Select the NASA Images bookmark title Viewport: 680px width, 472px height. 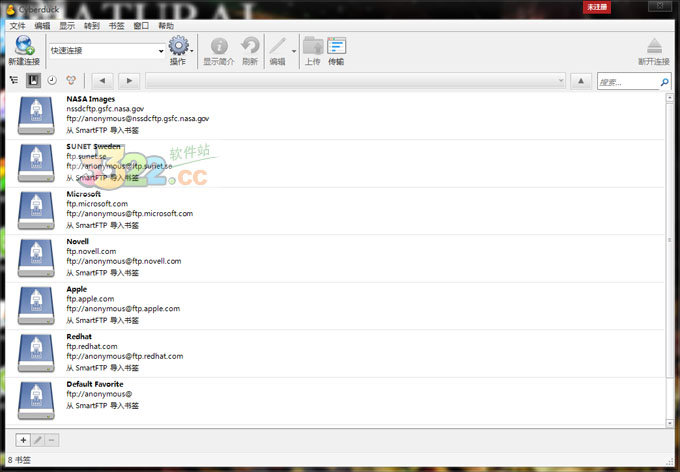tap(91, 99)
